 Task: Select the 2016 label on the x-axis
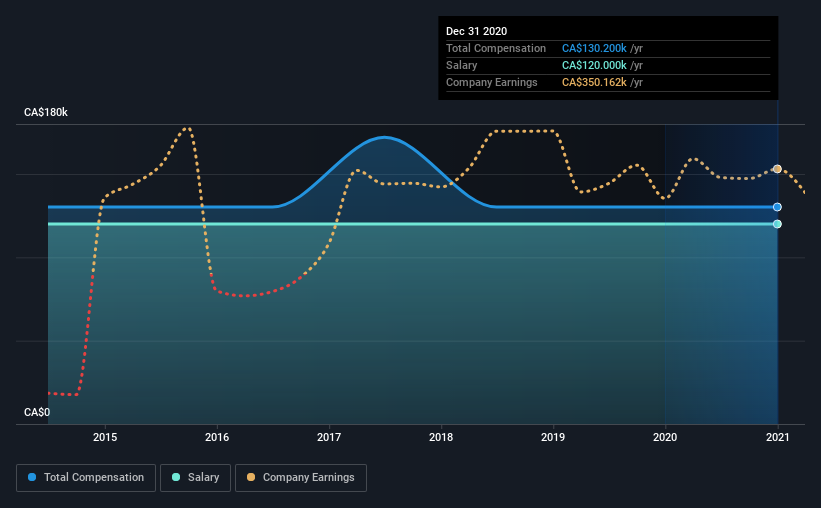coord(217,437)
